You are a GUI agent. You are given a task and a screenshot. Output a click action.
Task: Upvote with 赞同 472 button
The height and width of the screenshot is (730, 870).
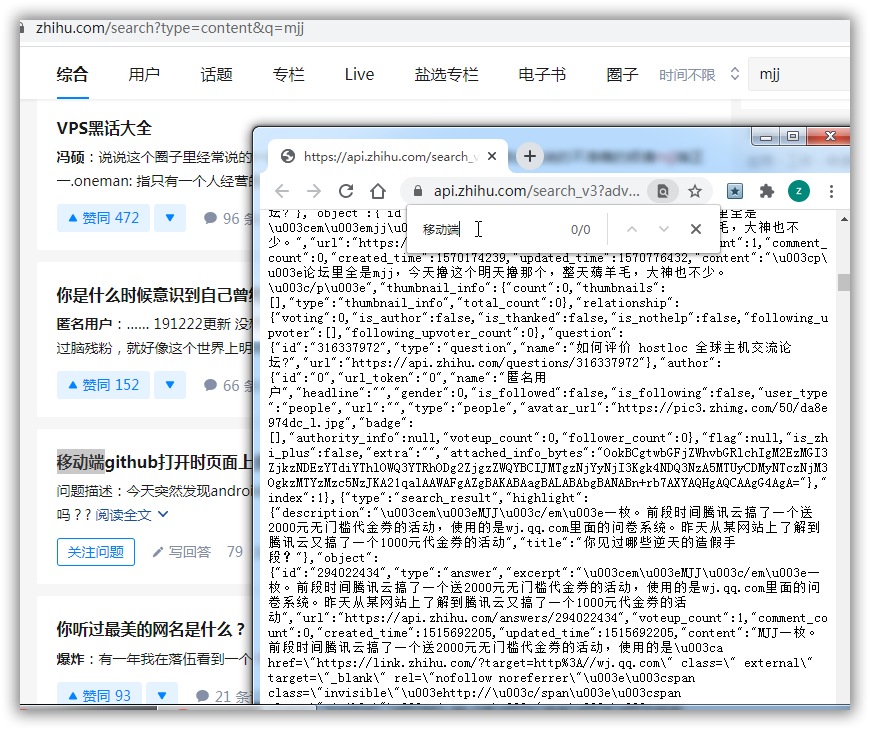pos(103,218)
